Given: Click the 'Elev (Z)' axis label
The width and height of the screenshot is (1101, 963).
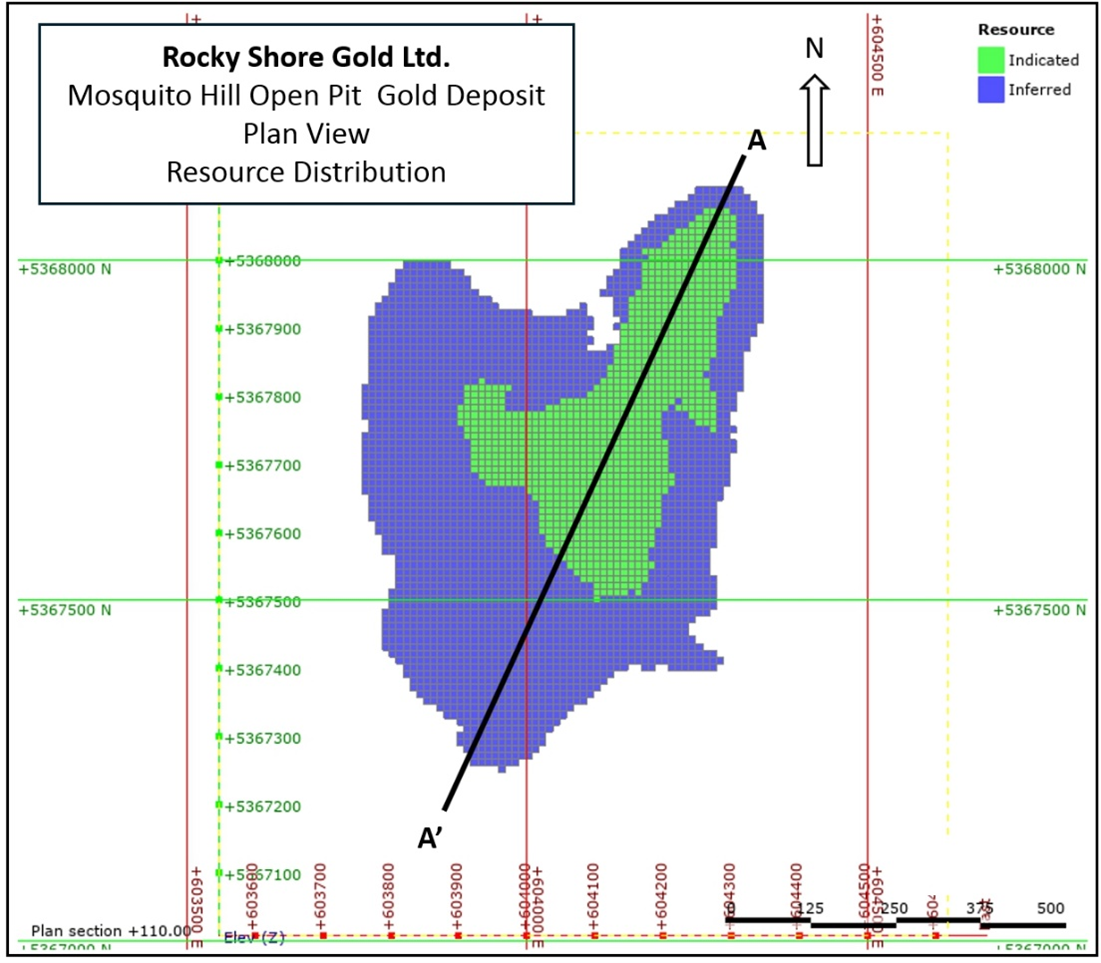Looking at the screenshot, I should (x=241, y=937).
